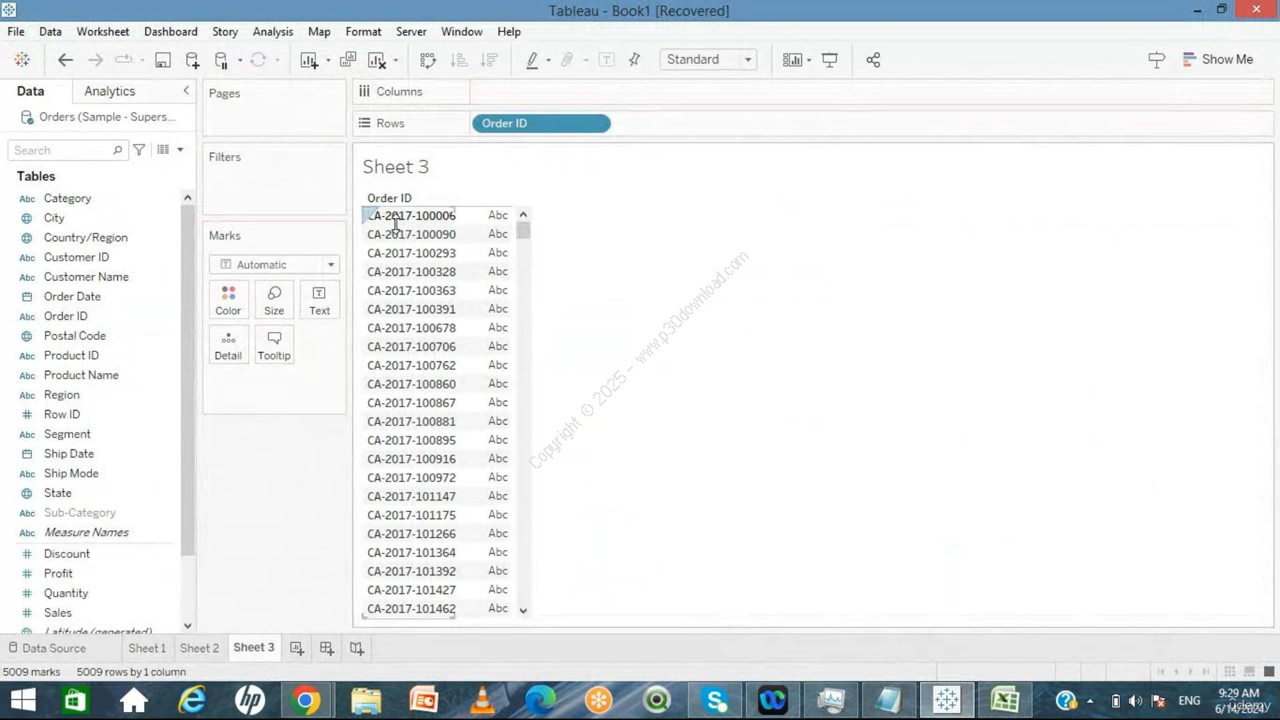Collapse the Data pane with the arrow

point(185,91)
